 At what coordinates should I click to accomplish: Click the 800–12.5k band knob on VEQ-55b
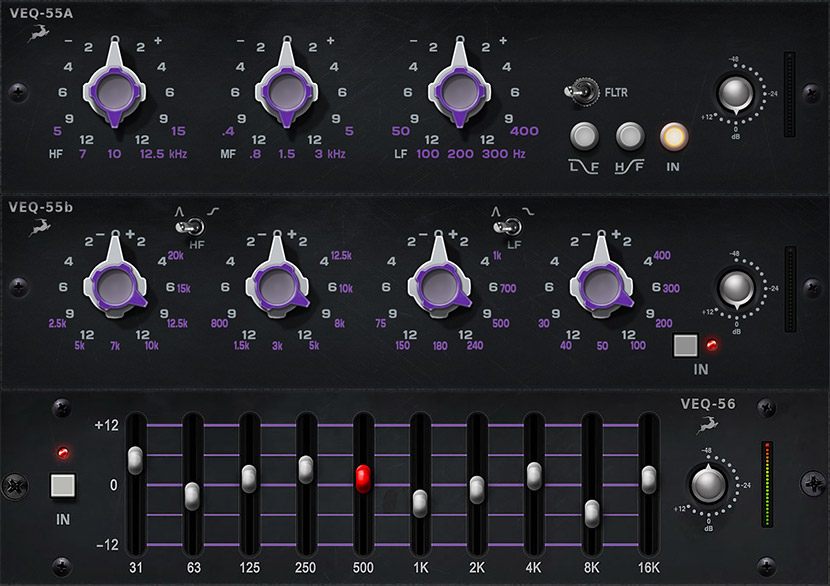tap(277, 286)
